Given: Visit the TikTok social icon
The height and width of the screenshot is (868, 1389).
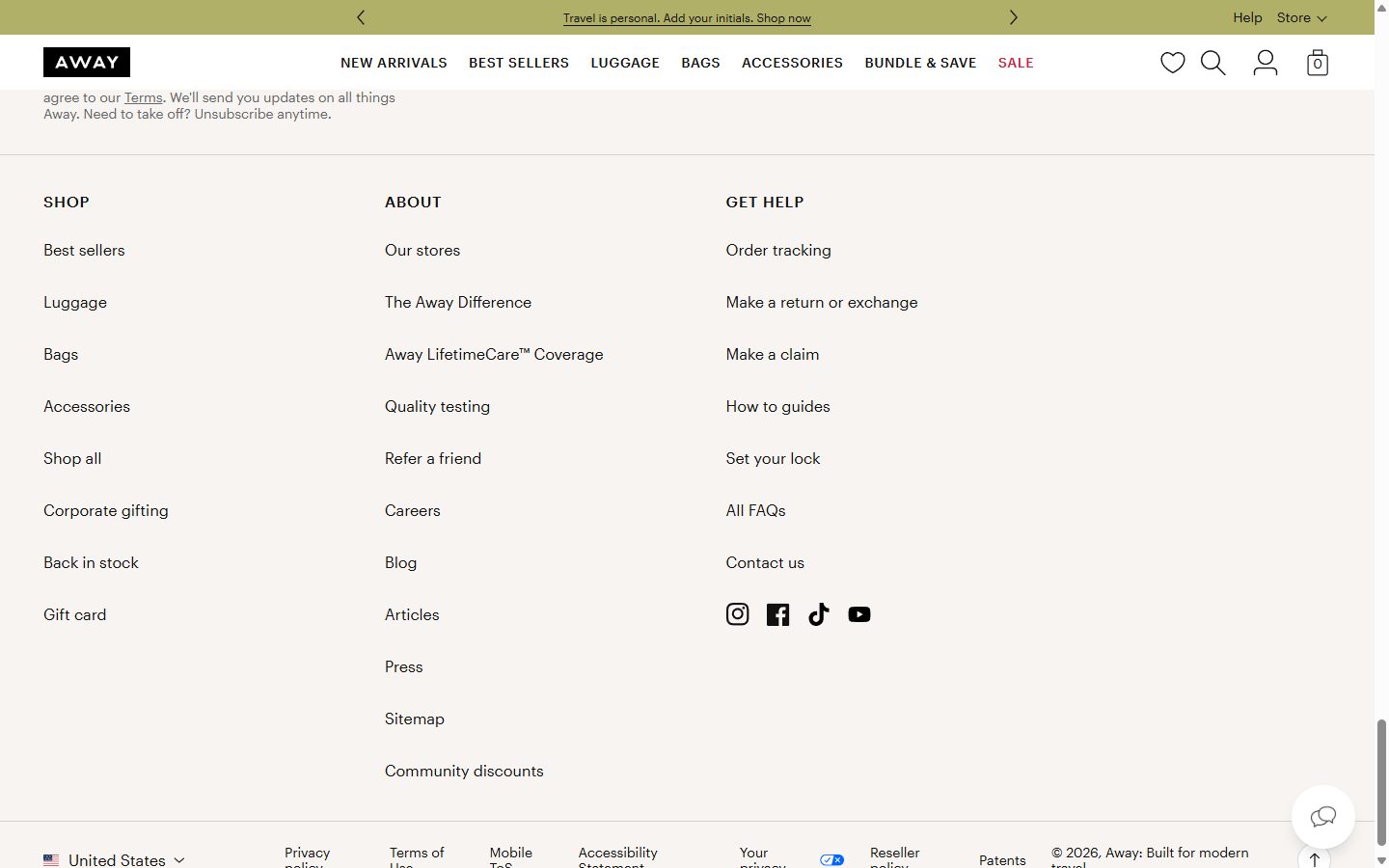Looking at the screenshot, I should click(x=818, y=614).
